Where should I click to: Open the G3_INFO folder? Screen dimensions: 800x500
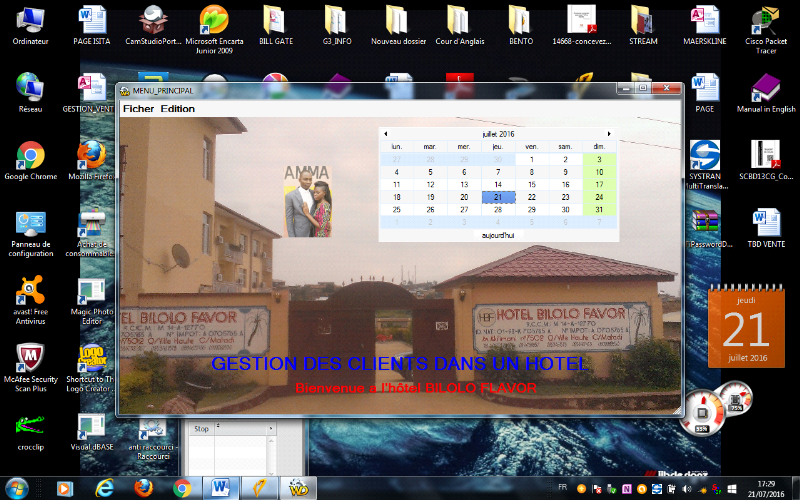(x=337, y=26)
